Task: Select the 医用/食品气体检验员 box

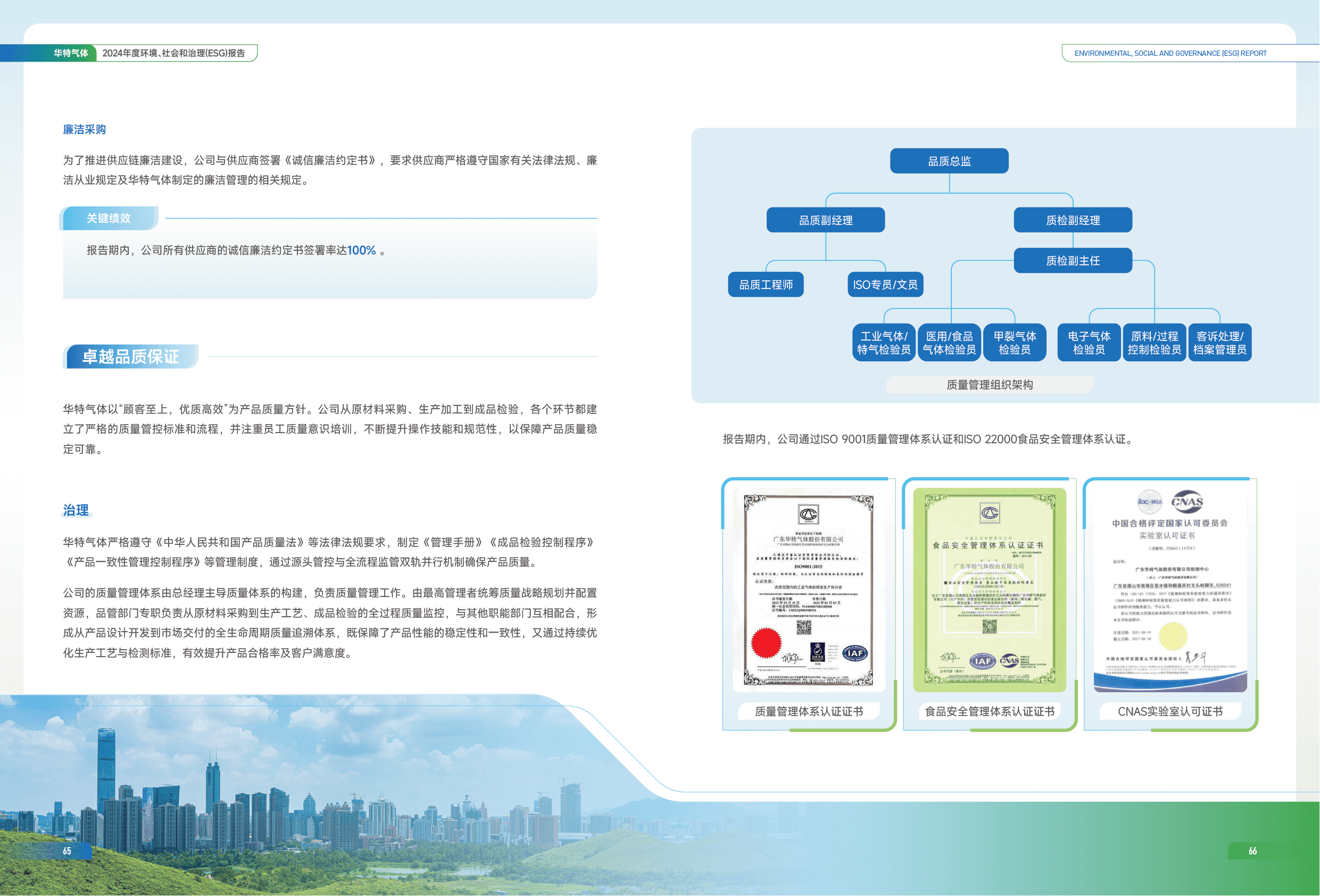Action: [x=949, y=343]
